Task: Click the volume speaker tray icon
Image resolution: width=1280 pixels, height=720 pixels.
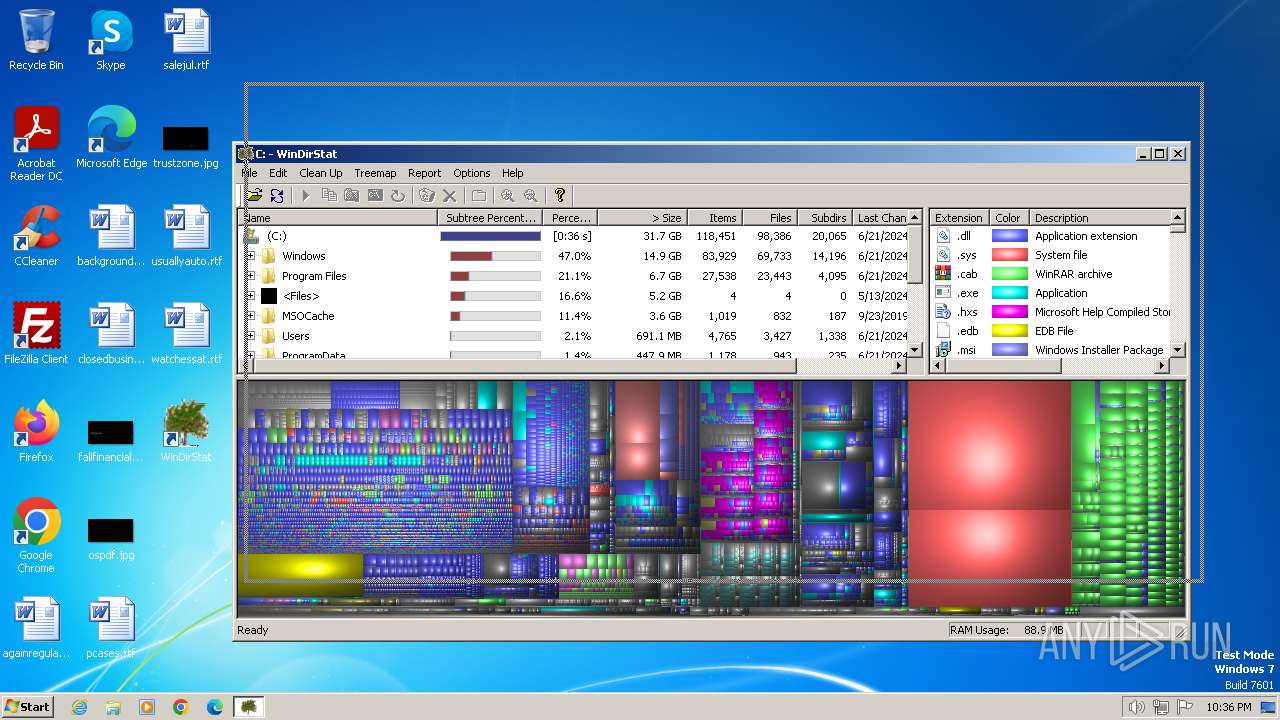Action: pos(1135,707)
